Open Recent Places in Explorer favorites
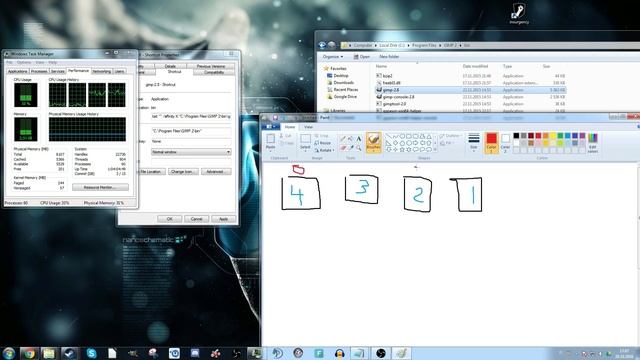The image size is (640, 360). tap(342, 89)
